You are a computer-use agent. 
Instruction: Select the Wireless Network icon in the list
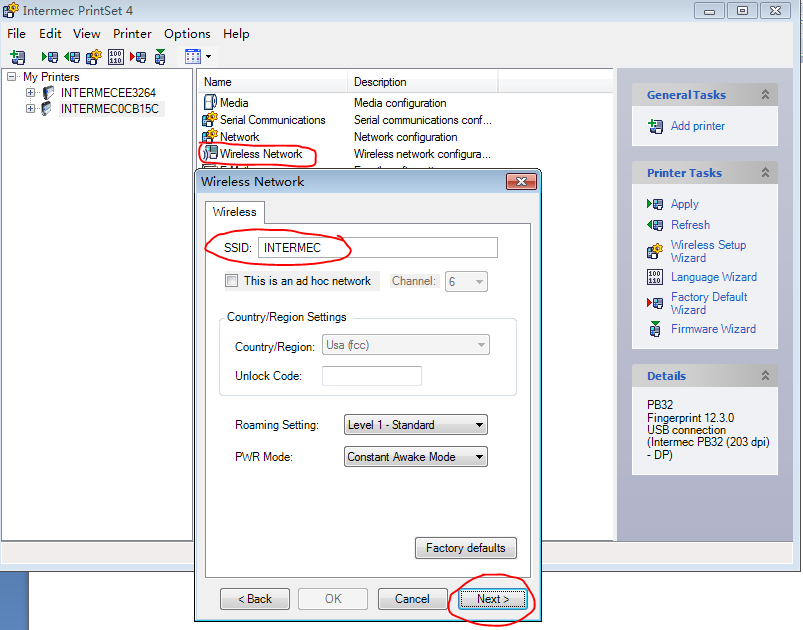[210, 154]
